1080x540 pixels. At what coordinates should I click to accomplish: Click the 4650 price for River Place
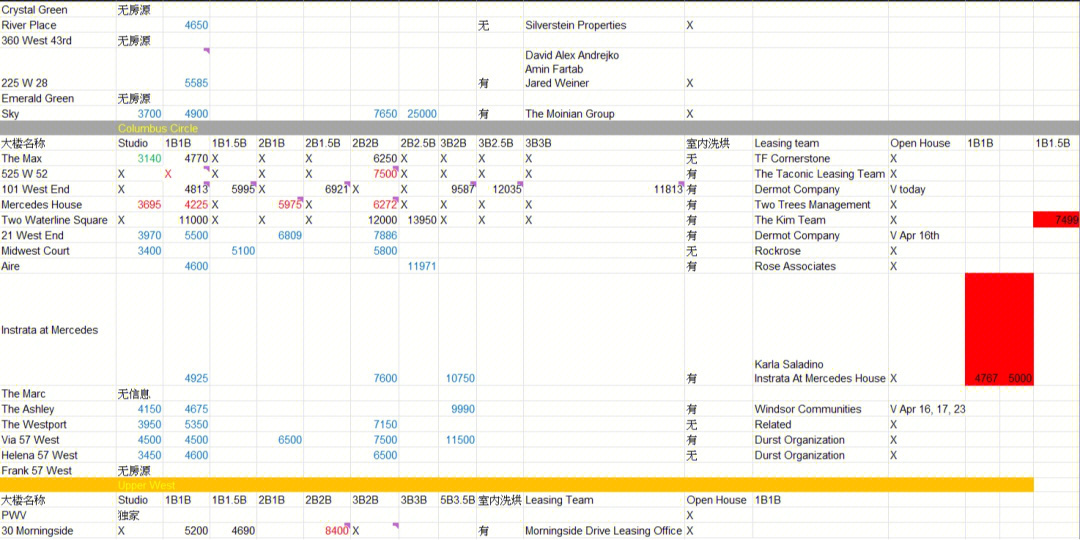[196, 25]
